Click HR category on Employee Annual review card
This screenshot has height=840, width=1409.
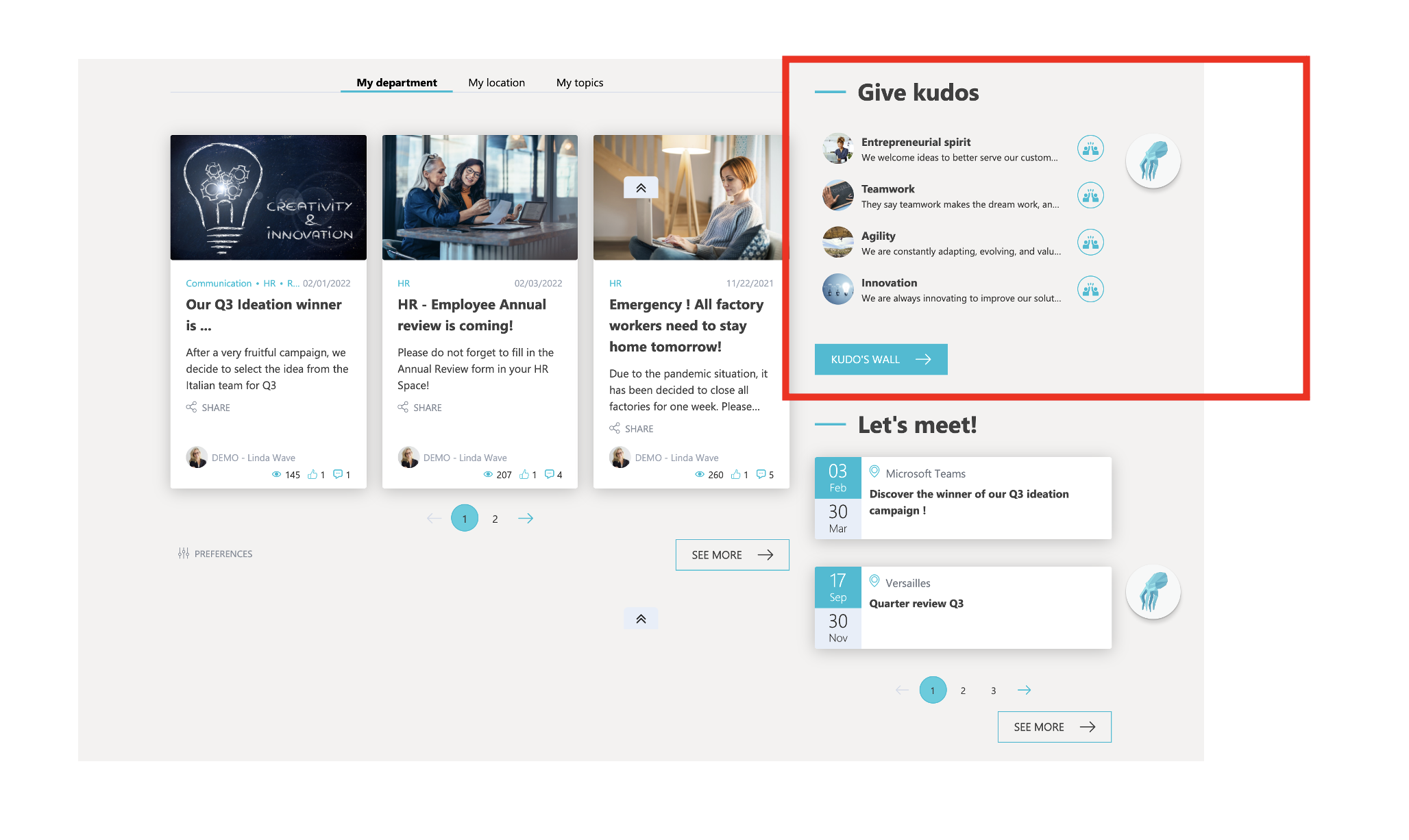[x=404, y=283]
